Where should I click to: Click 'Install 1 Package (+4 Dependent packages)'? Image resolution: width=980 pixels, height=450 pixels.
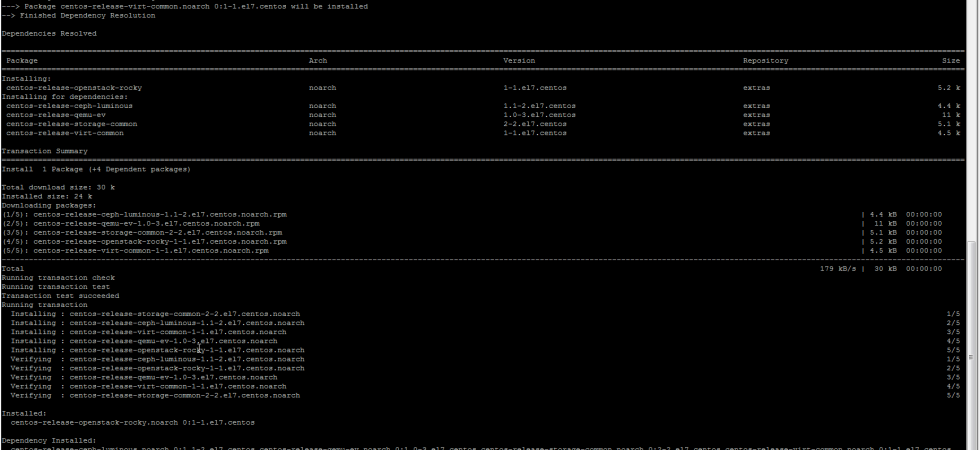96,169
